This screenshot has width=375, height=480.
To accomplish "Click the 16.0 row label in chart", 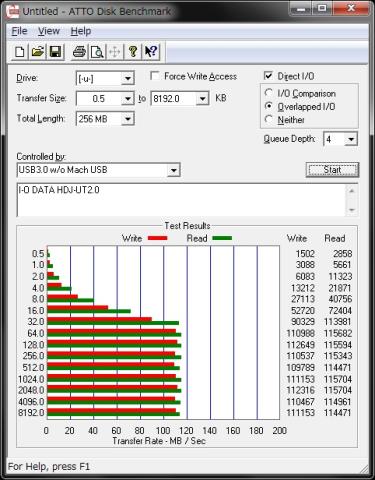I will coord(36,311).
